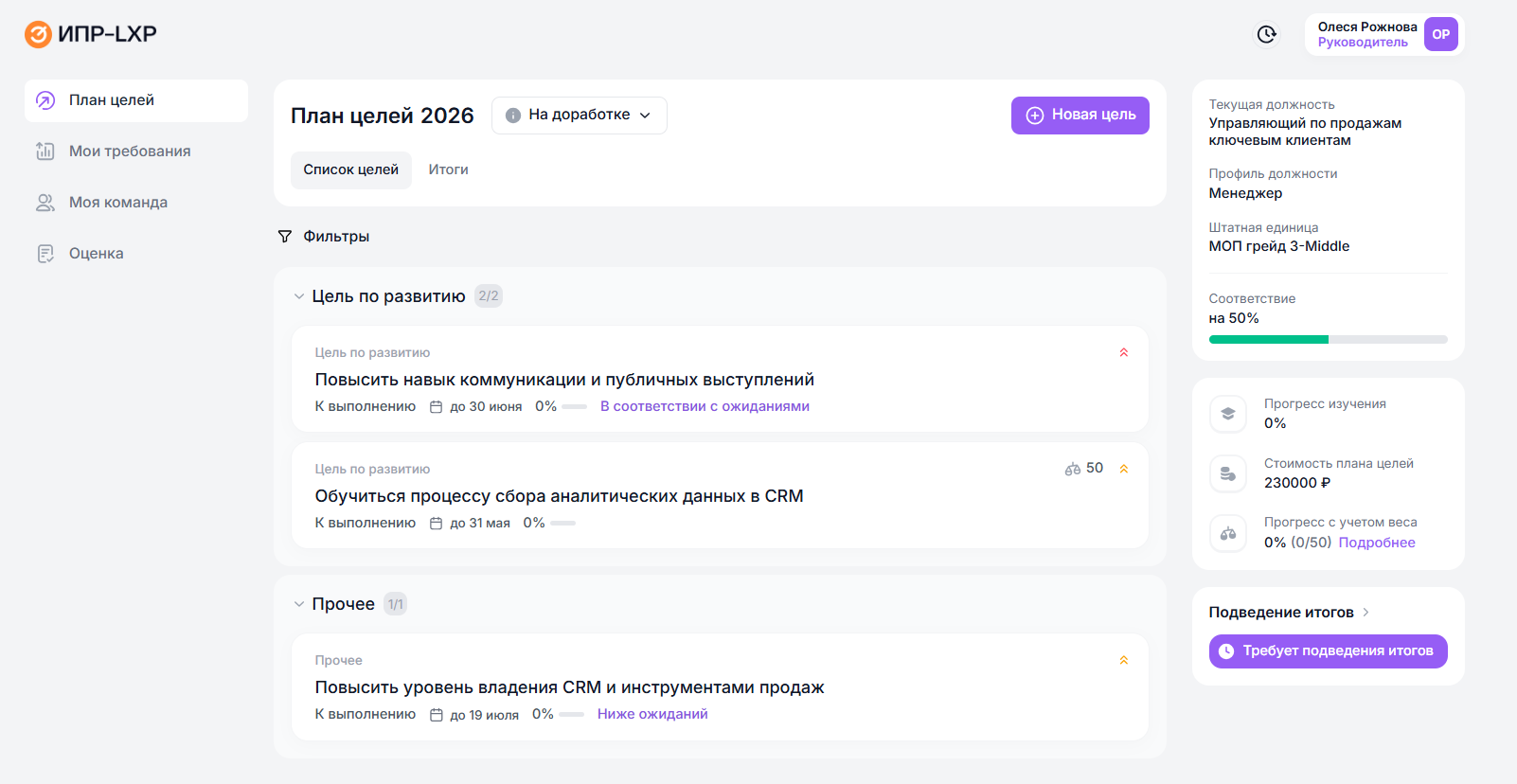This screenshot has height=784, width=1517.
Task: Click the calendar icon near до 30 июня
Action: [437, 407]
